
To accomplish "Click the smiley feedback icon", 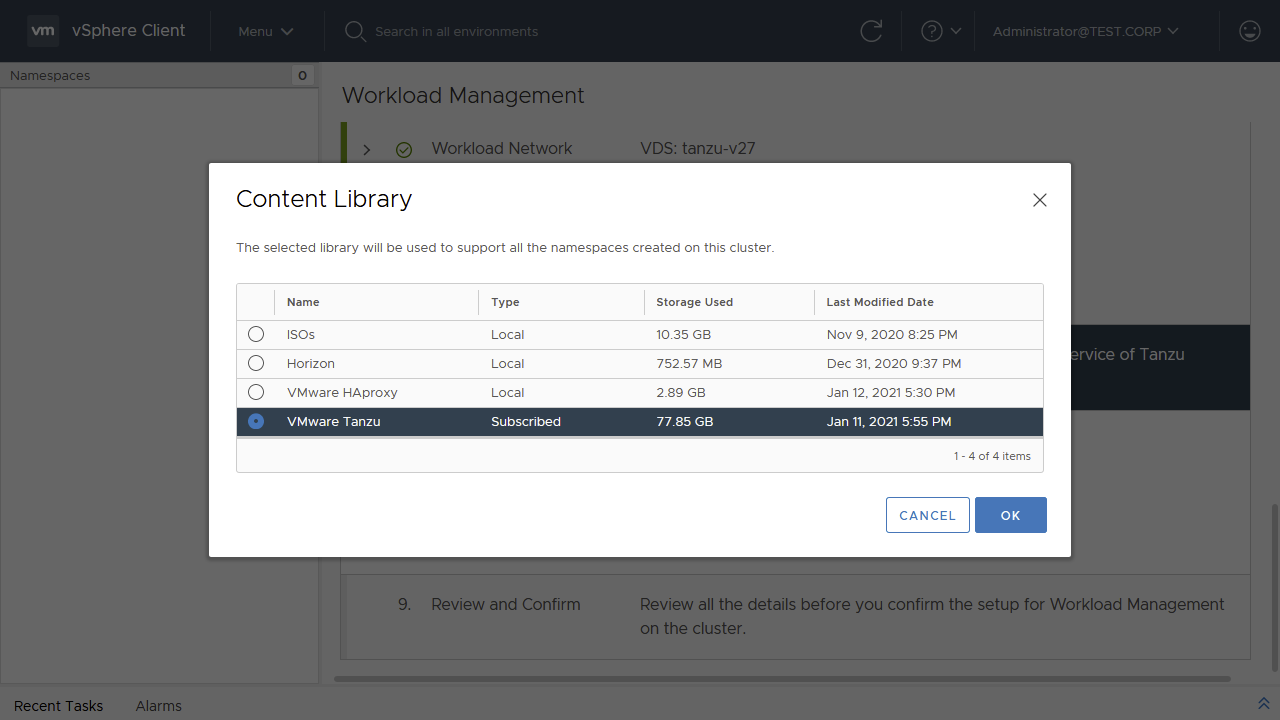I will tap(1249, 31).
